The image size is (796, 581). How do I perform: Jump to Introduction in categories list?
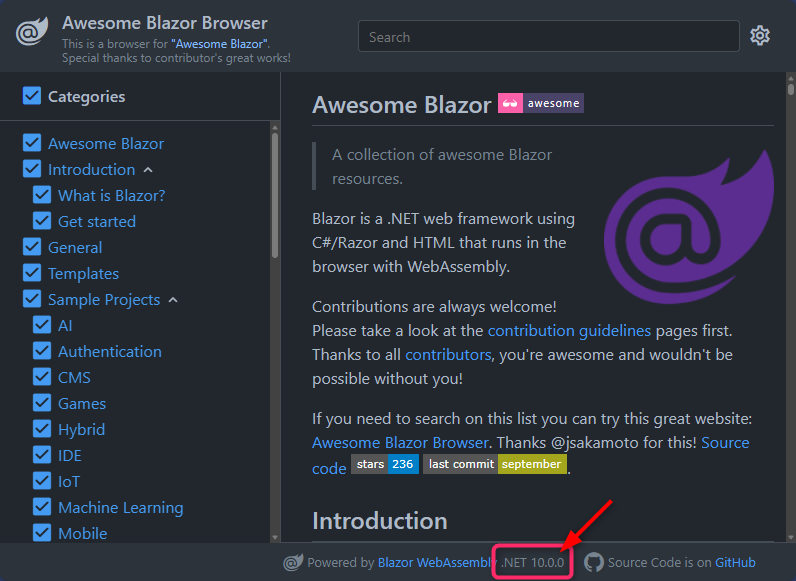point(91,170)
